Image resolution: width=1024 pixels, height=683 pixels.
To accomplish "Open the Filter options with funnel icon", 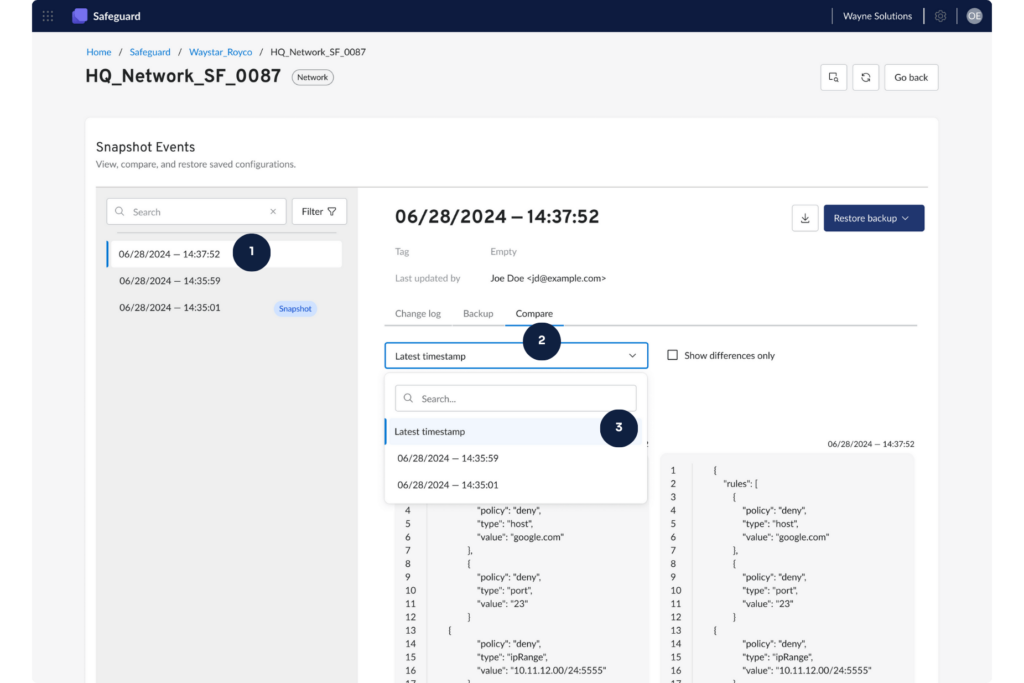I will click(x=318, y=211).
